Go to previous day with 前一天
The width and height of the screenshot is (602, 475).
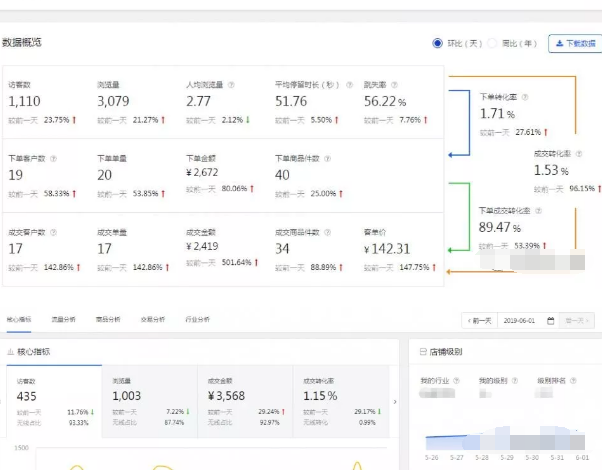[x=479, y=320]
